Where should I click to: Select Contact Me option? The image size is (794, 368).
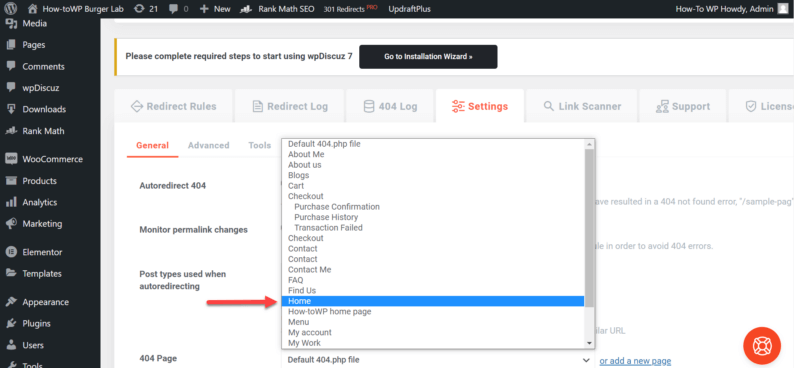(433, 270)
